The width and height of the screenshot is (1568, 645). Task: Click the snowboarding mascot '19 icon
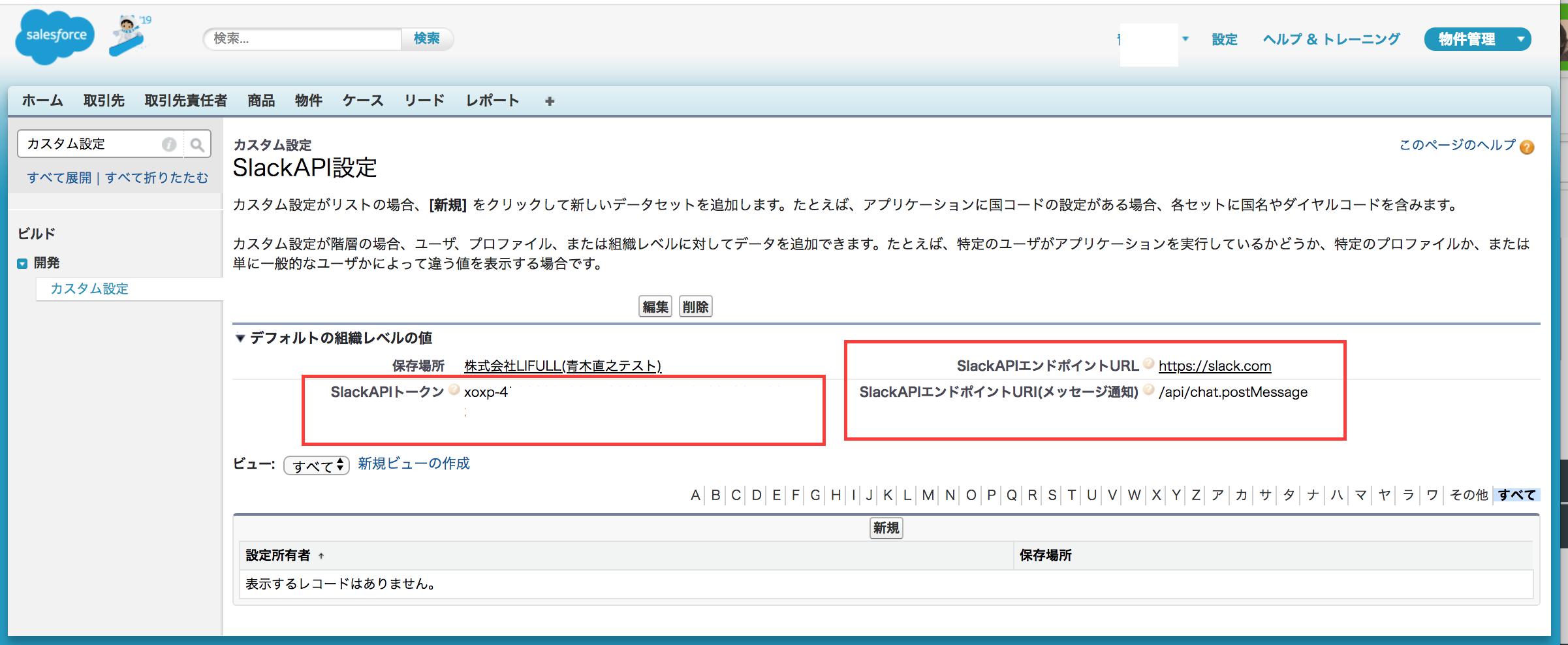click(131, 36)
